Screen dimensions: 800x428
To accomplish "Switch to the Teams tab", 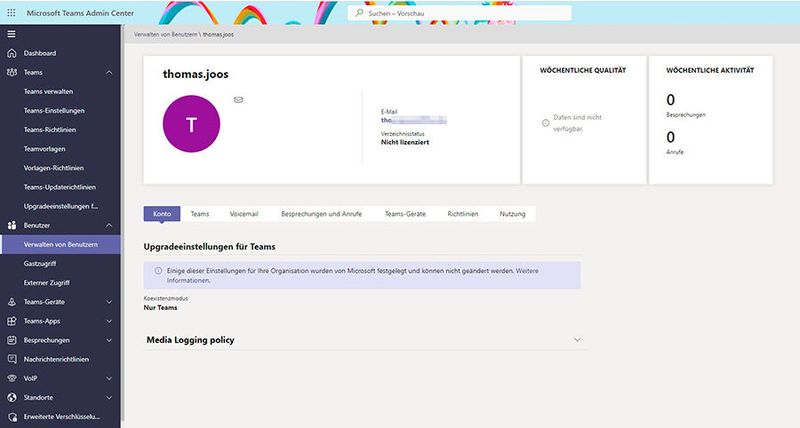I will [200, 214].
